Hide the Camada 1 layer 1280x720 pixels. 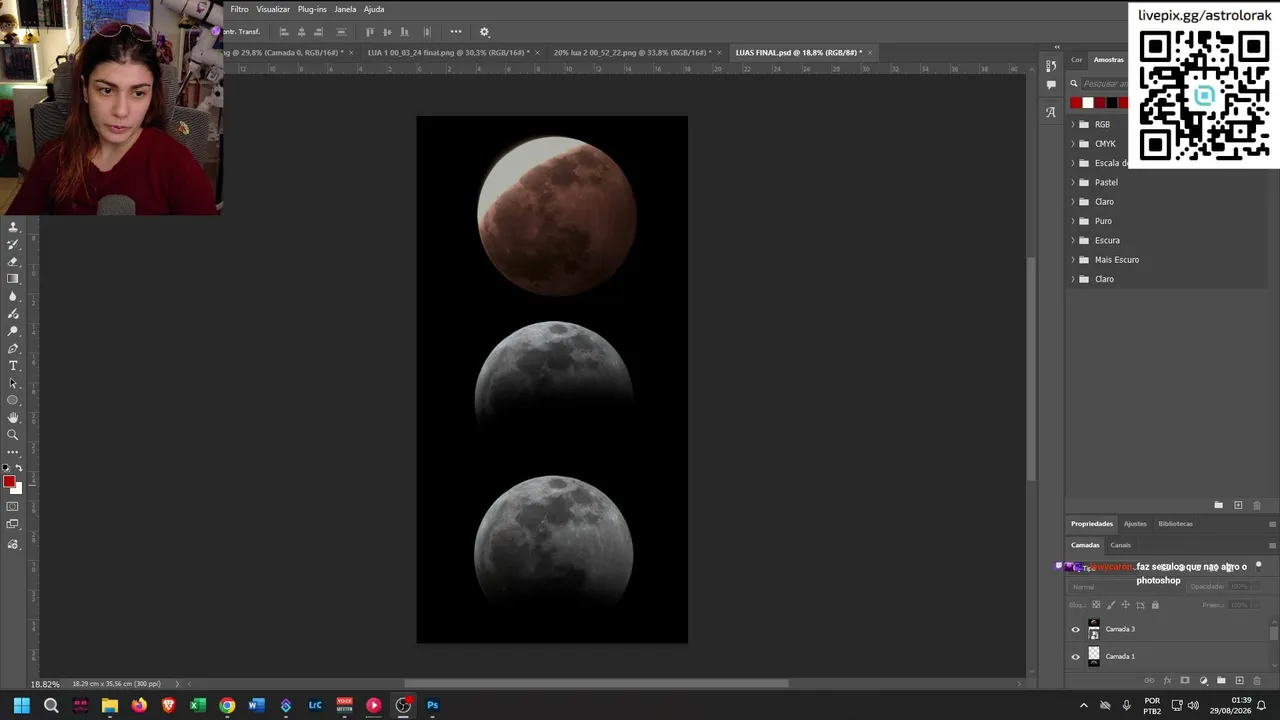tap(1076, 657)
